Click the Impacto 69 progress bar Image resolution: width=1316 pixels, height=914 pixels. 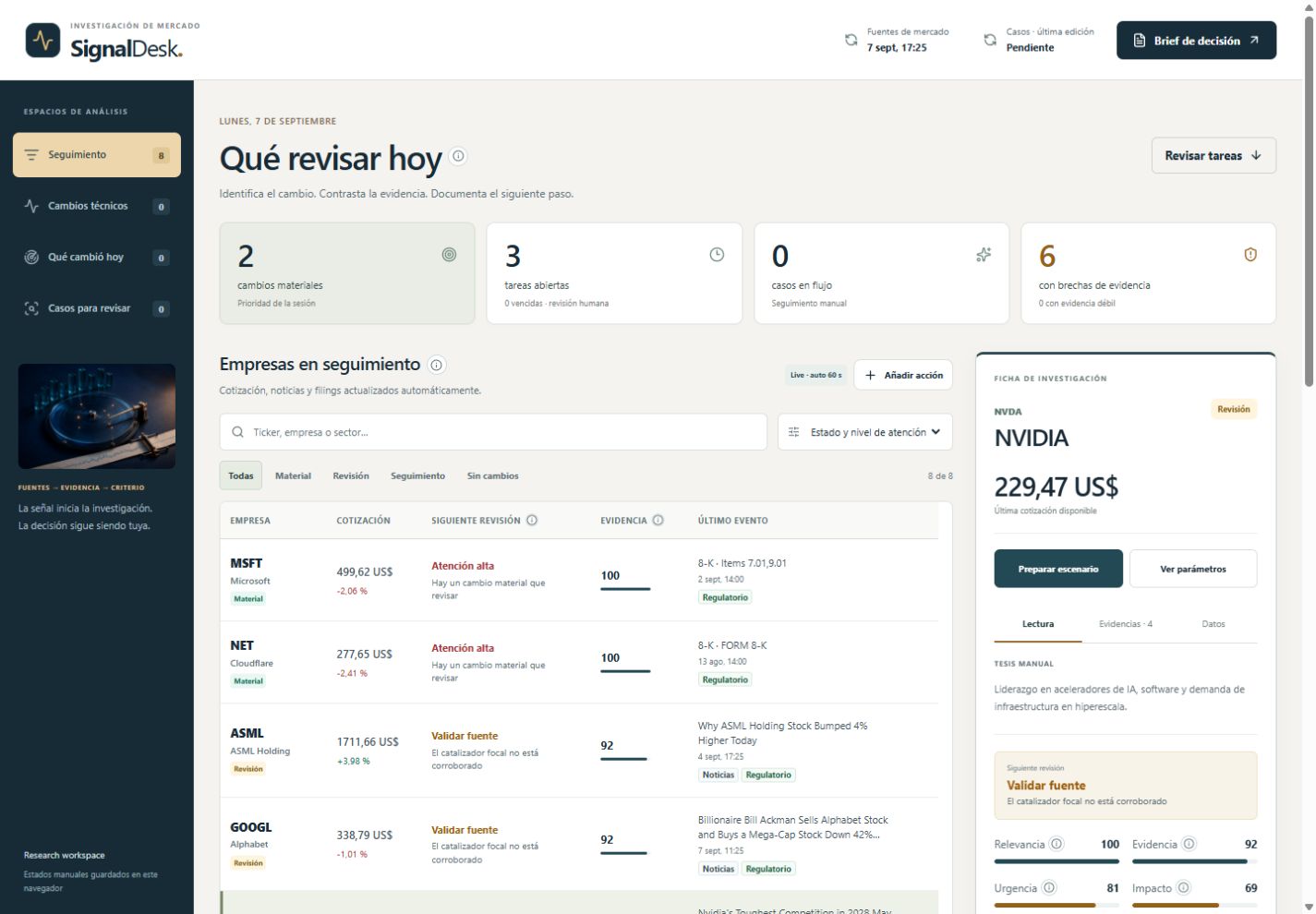pyautogui.click(x=1194, y=906)
